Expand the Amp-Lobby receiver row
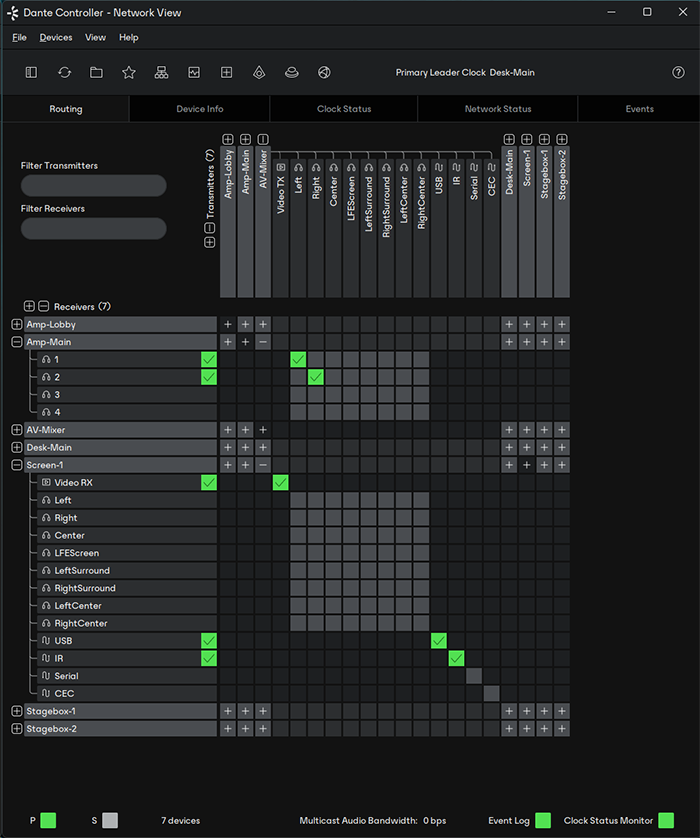The width and height of the screenshot is (700, 838). coord(17,324)
